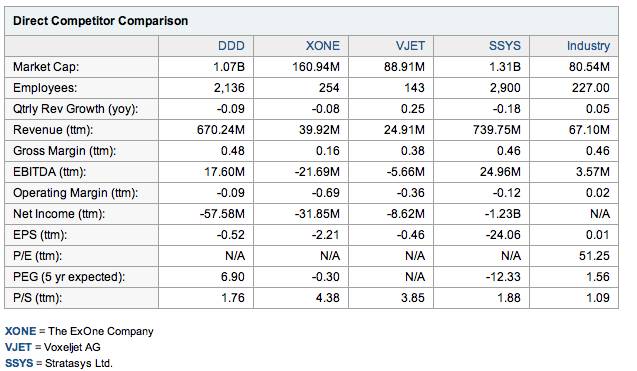This screenshot has height=371, width=637.
Task: Click VJET link next to Voxeljet AG
Action: coord(18,347)
